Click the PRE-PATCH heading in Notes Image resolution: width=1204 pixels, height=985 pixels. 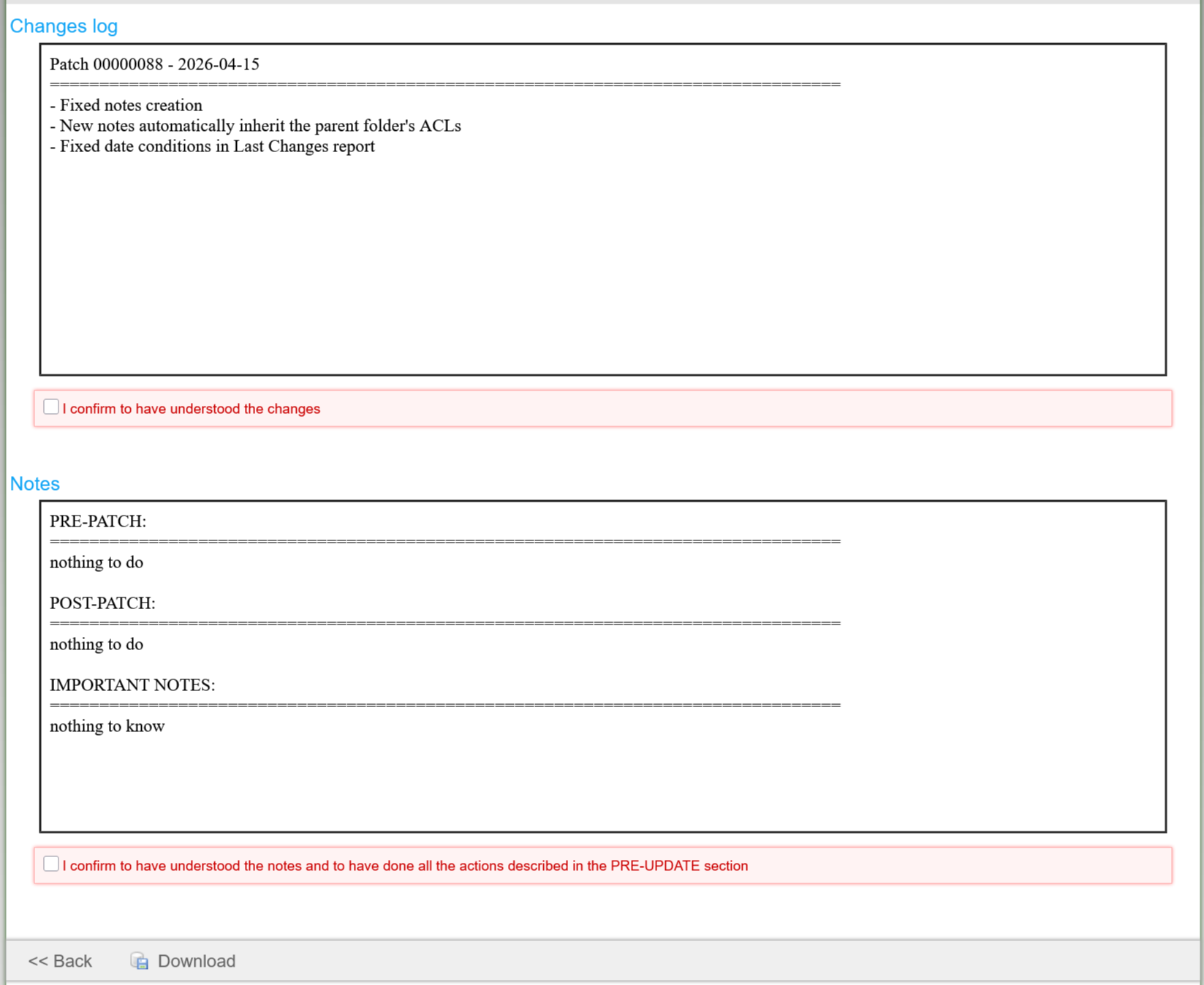pos(98,521)
